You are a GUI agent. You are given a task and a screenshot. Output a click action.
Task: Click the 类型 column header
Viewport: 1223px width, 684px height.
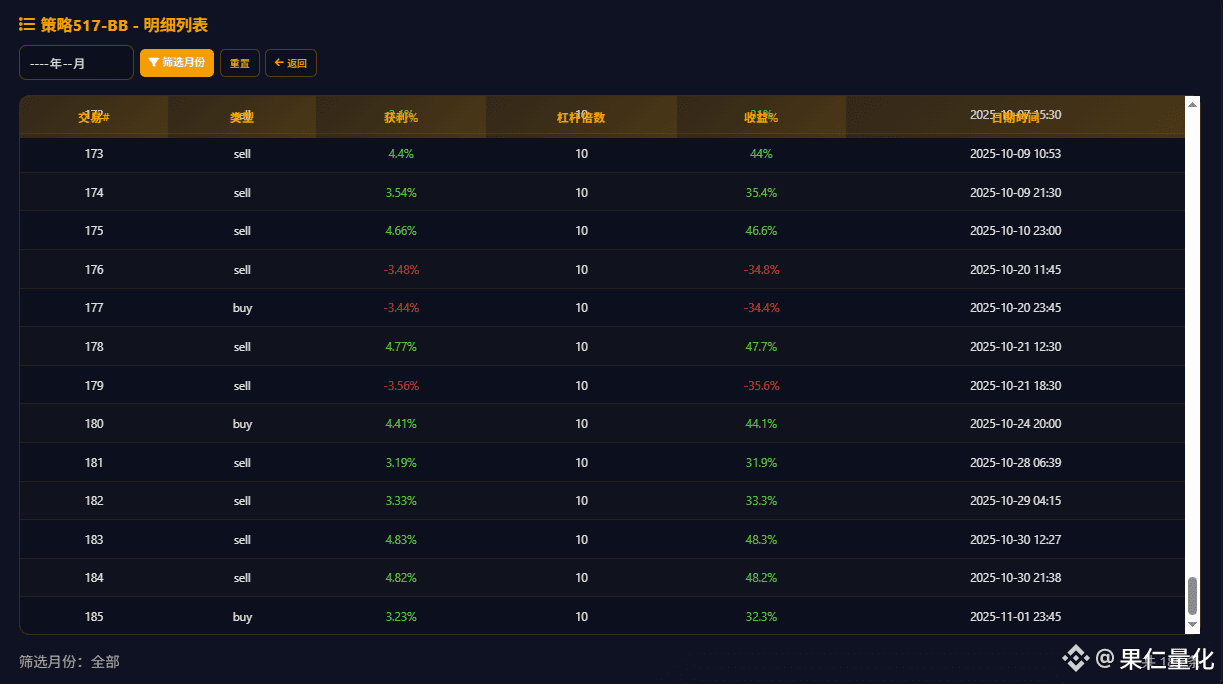[x=241, y=115]
